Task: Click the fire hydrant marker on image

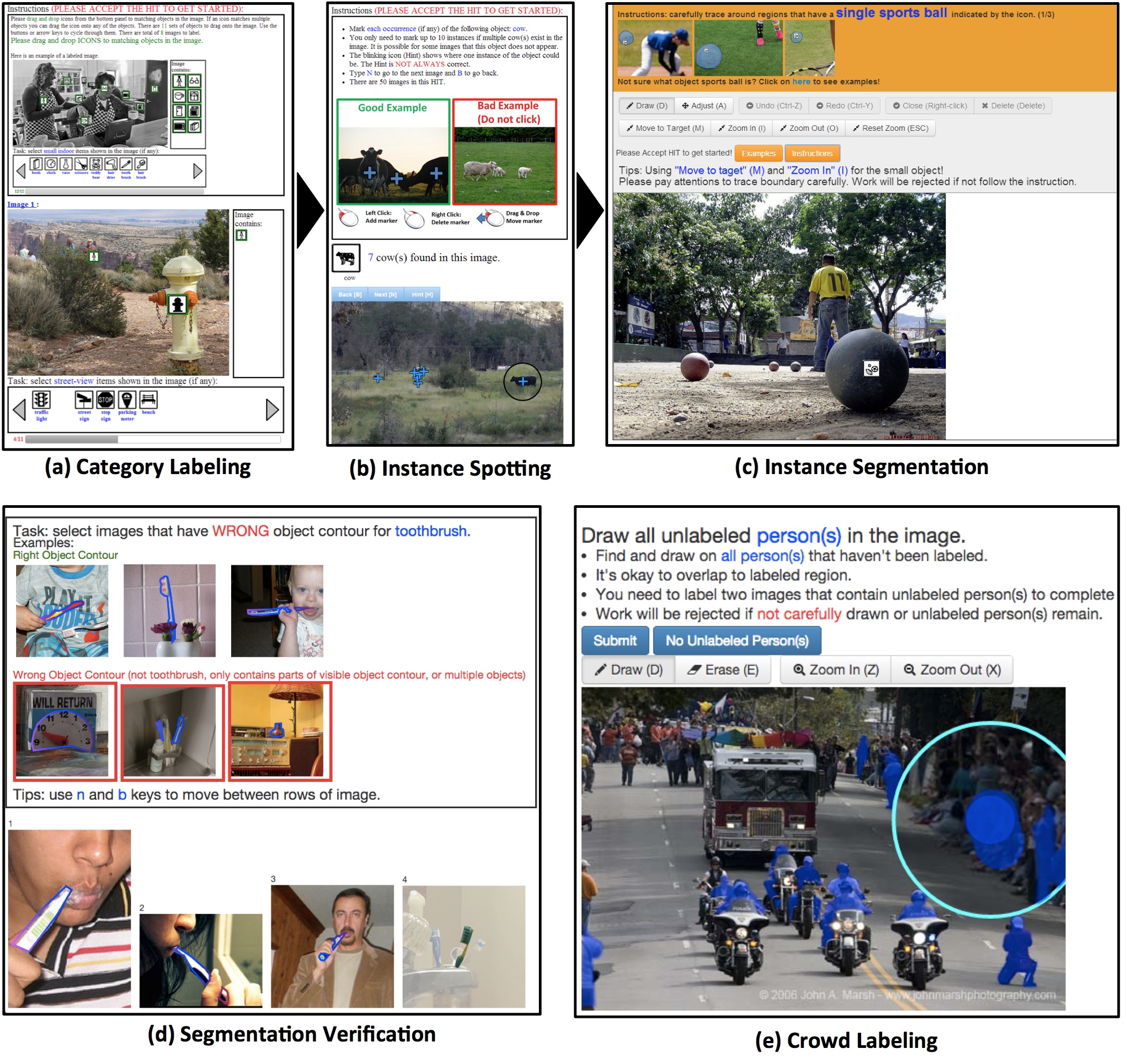Action: pyautogui.click(x=178, y=306)
